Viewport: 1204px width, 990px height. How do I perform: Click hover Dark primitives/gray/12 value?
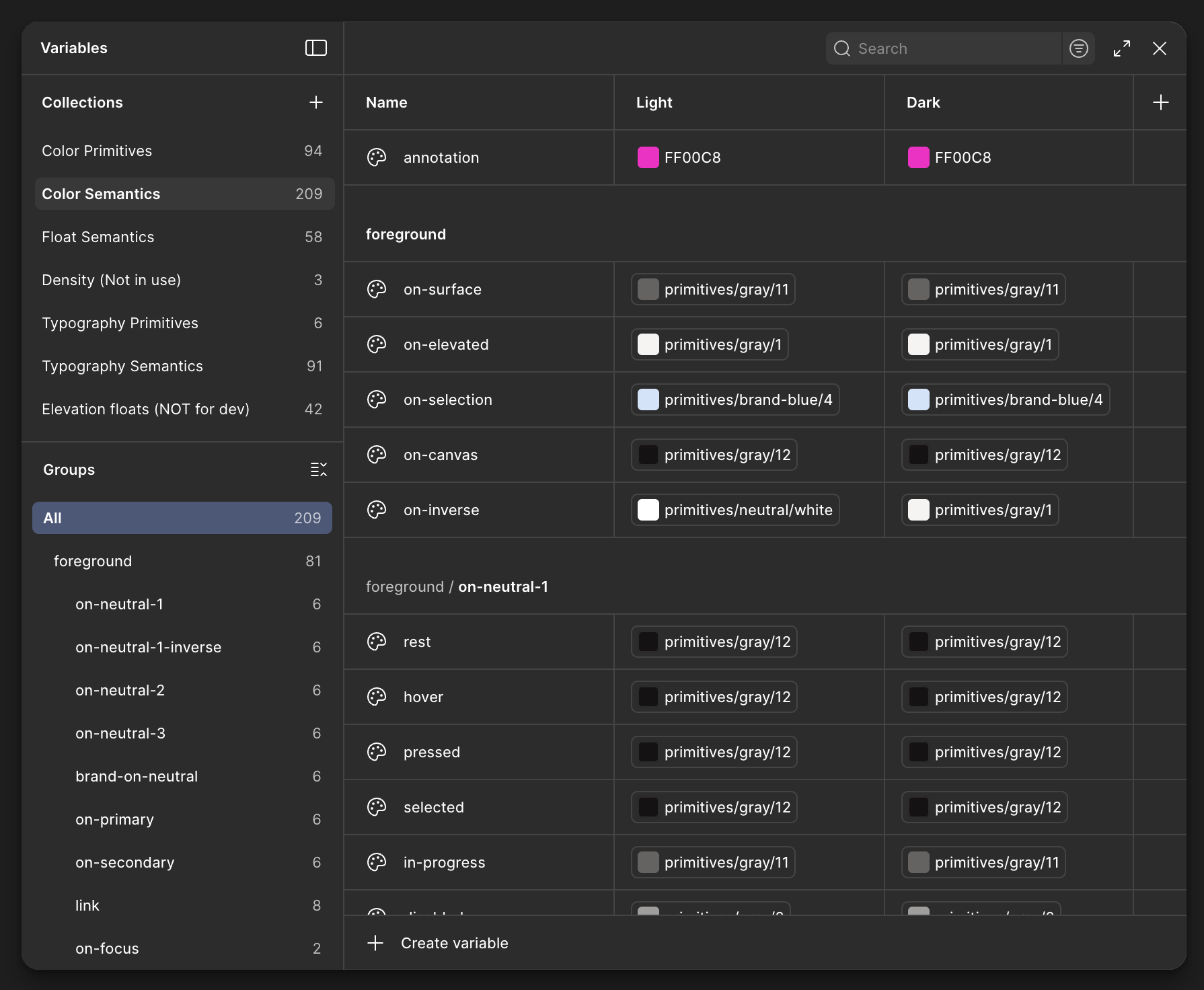click(985, 697)
